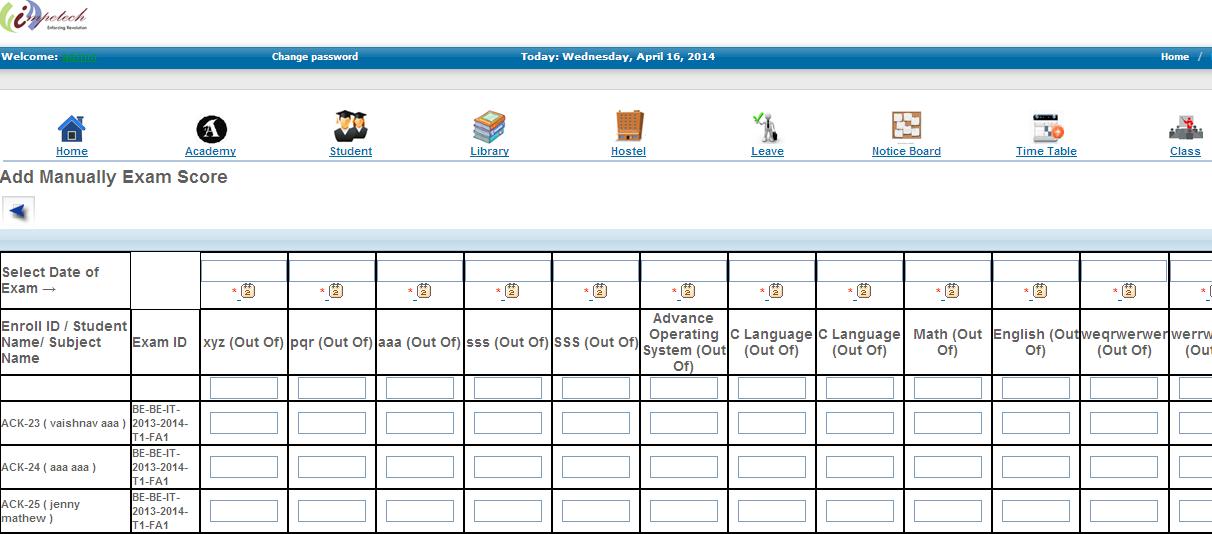
Task: Open date picker for Advance Operating System
Action: pyautogui.click(x=688, y=291)
